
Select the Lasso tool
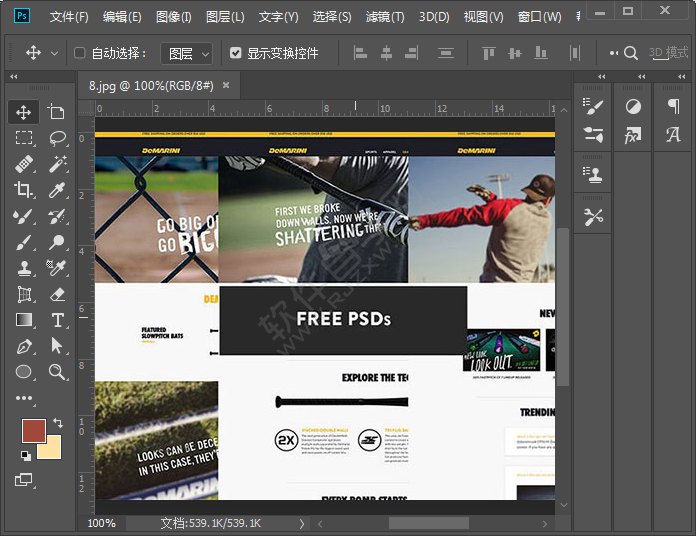tap(57, 138)
